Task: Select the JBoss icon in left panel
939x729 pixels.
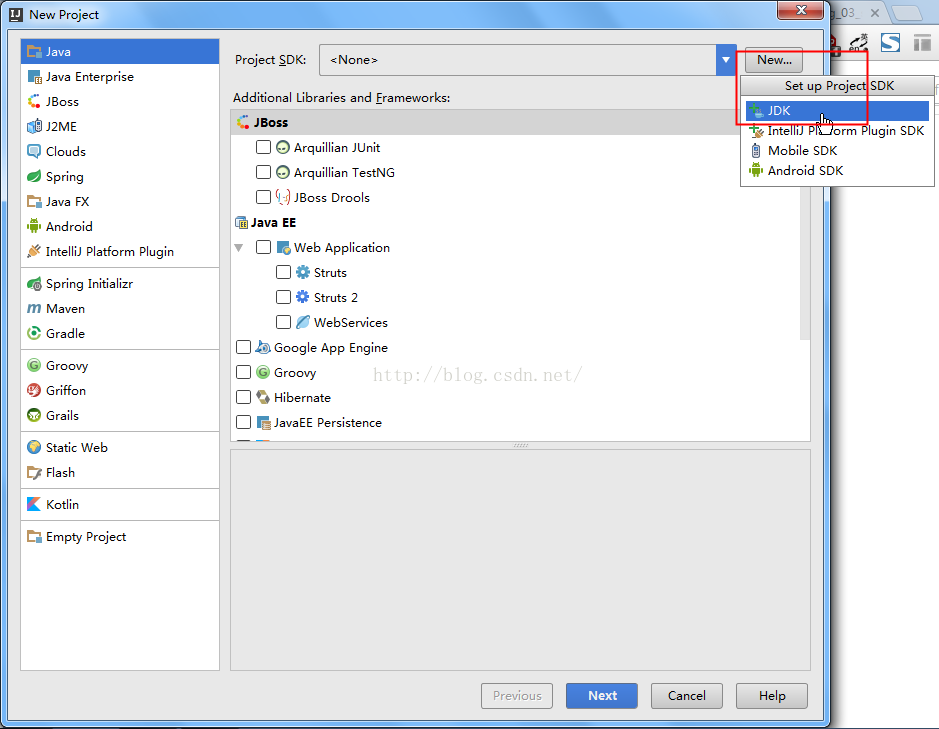Action: coord(34,102)
